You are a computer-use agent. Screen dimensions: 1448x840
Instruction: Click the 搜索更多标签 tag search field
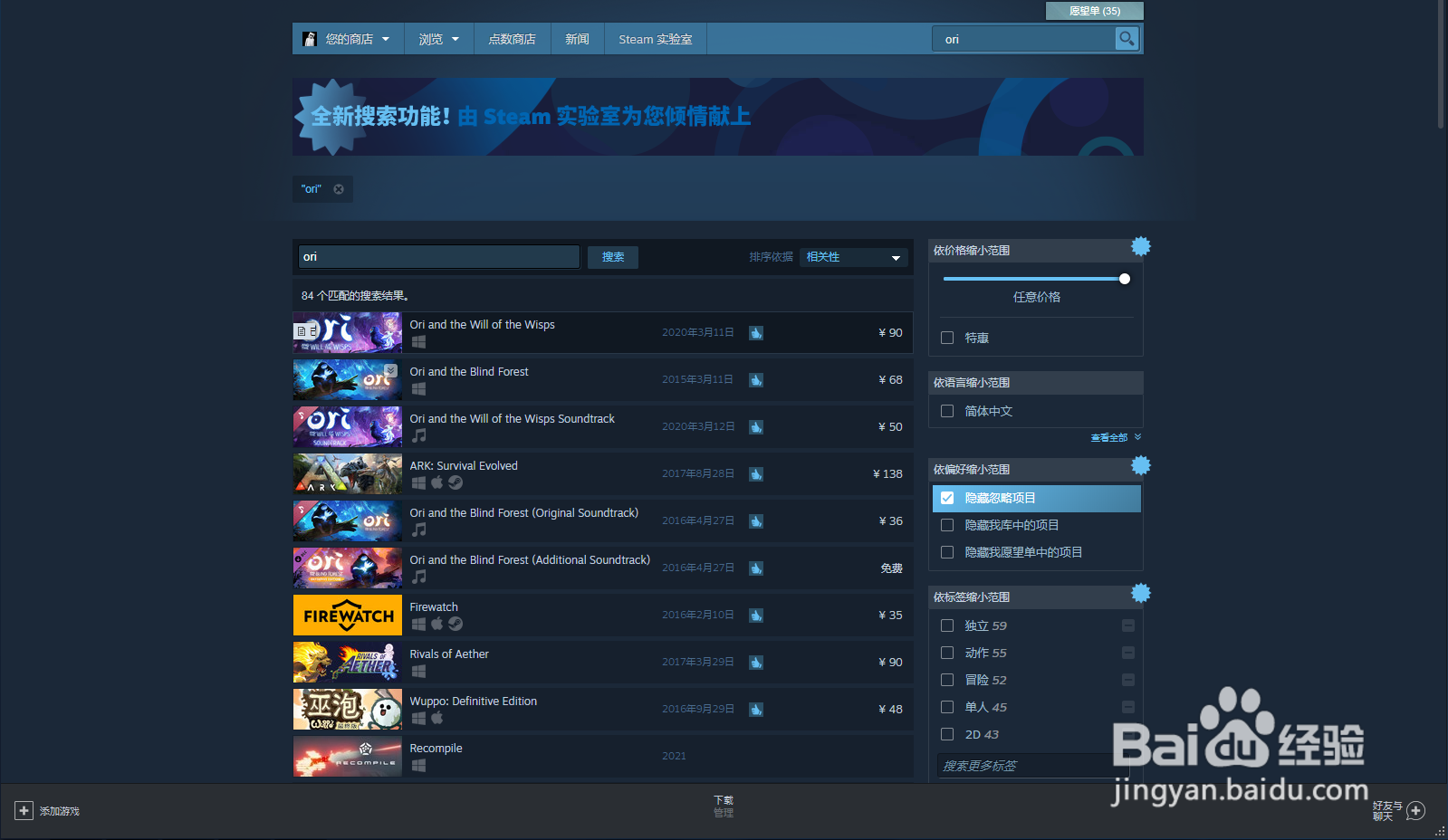[x=1032, y=766]
